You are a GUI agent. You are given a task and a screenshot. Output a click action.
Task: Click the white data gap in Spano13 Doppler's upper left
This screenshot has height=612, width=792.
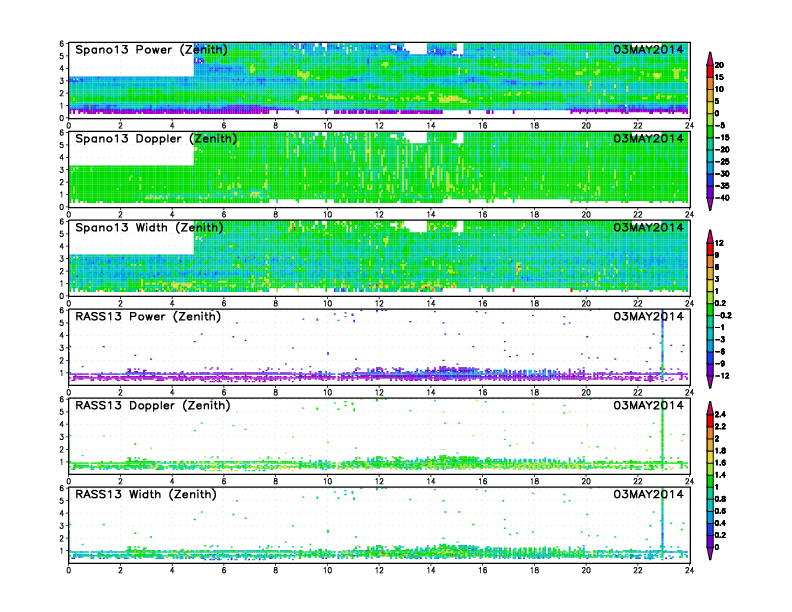pos(130,152)
